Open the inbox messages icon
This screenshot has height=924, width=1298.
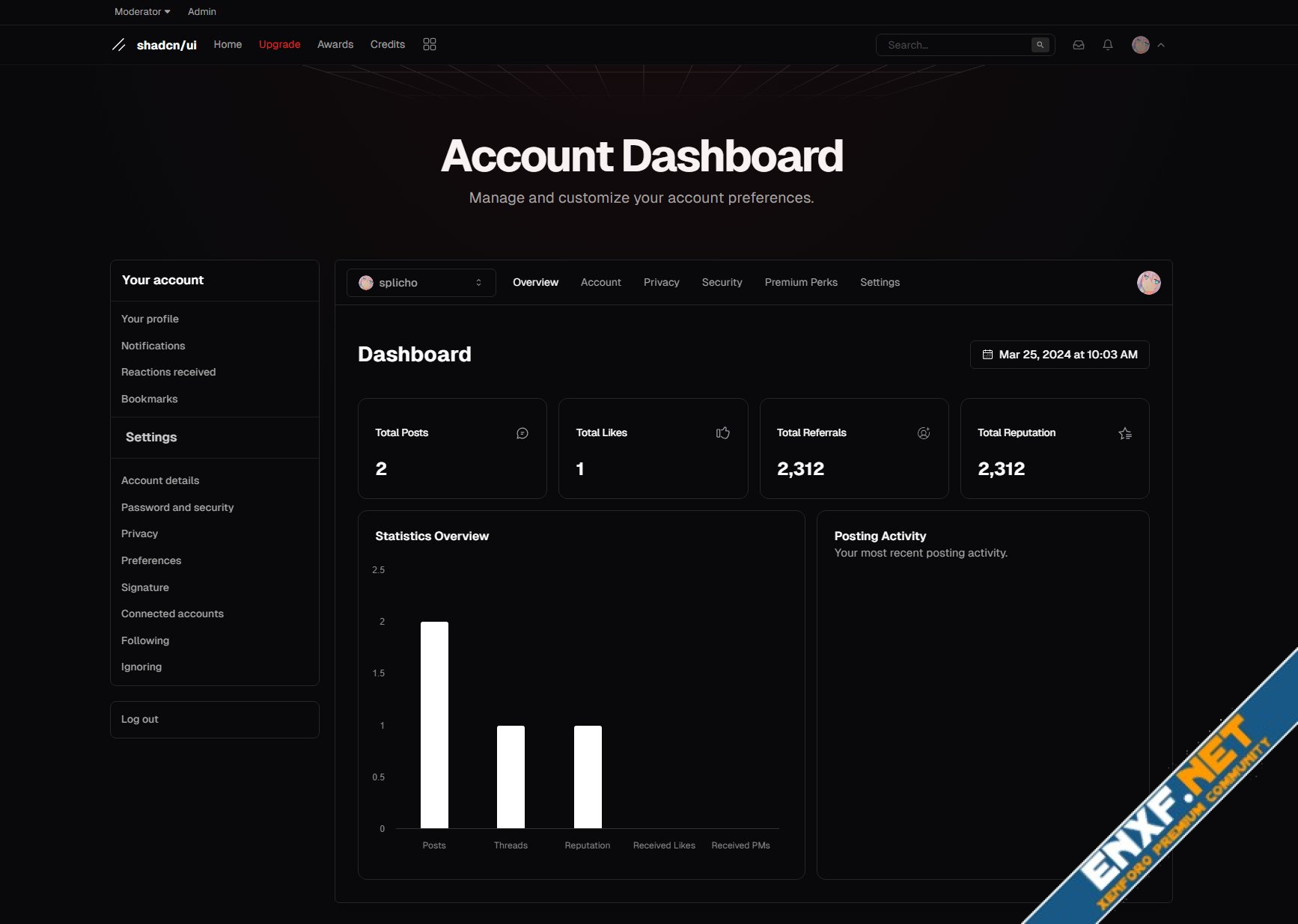tap(1078, 45)
